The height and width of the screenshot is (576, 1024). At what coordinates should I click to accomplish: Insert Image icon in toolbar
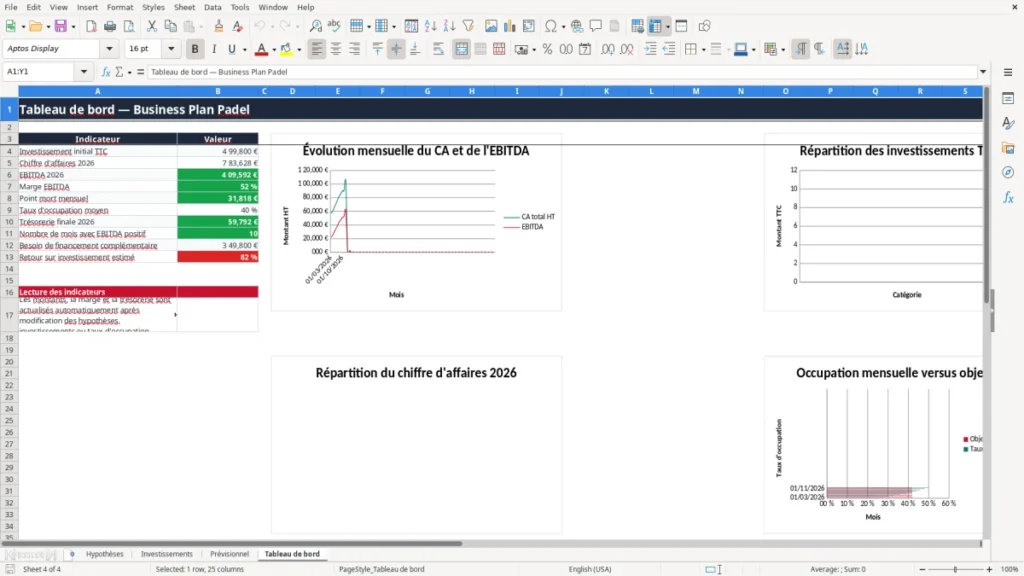tap(491, 26)
